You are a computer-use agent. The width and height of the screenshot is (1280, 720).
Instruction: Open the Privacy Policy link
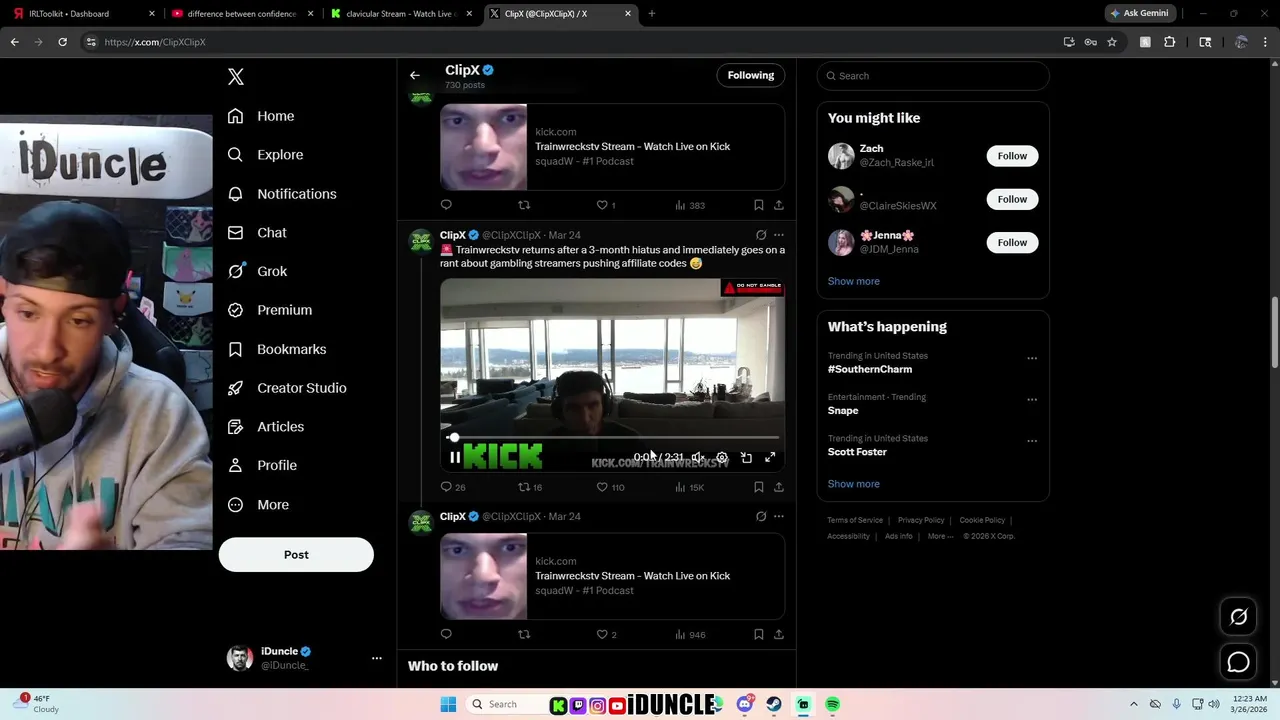click(921, 520)
